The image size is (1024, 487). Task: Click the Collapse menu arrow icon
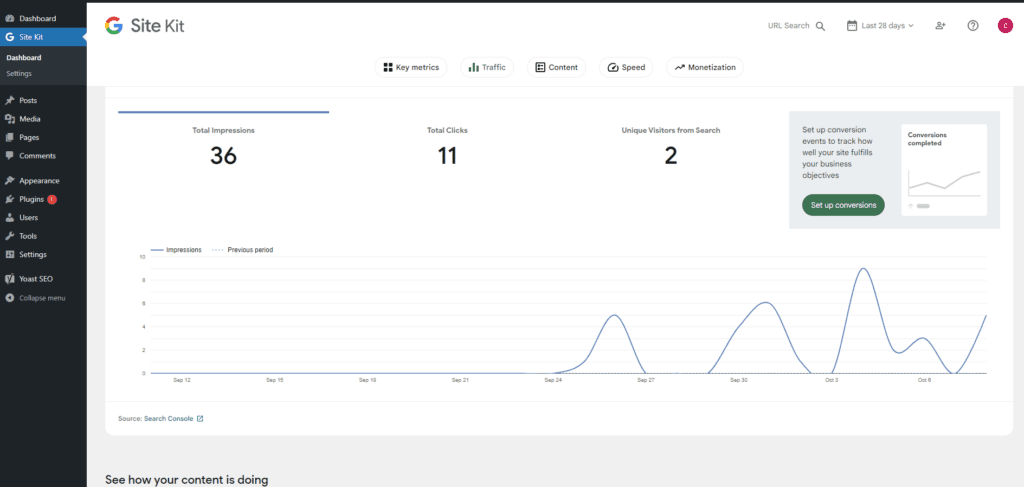click(x=9, y=298)
